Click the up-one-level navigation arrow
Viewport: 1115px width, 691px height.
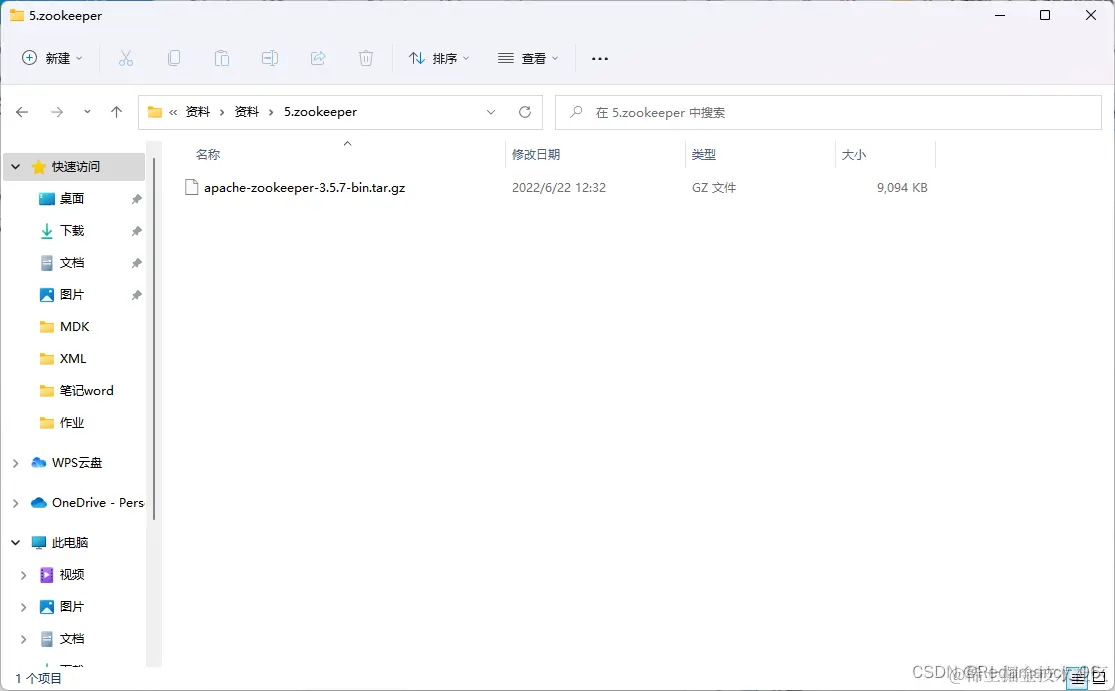[116, 112]
